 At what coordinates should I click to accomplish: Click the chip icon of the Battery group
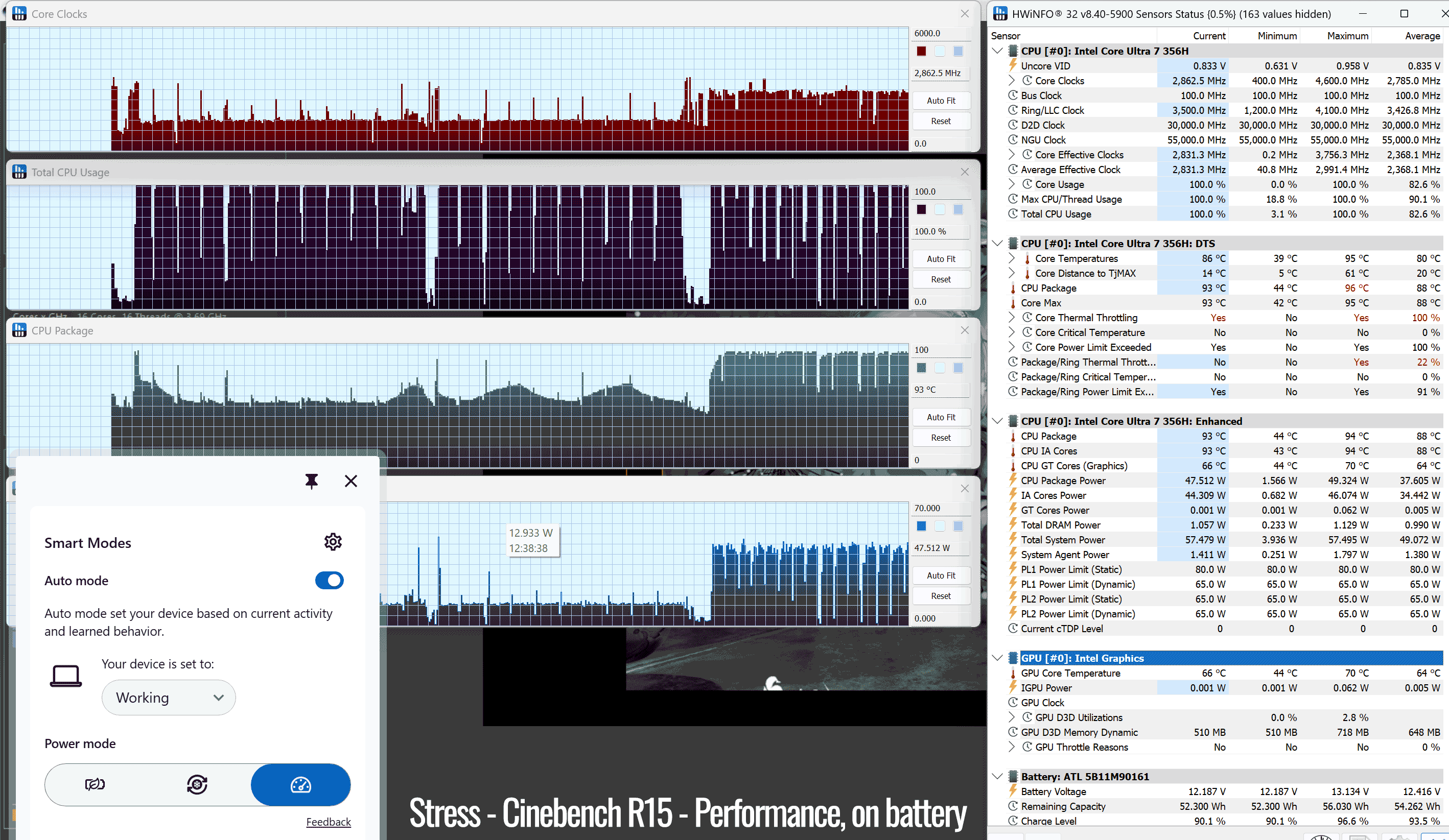point(1013,776)
